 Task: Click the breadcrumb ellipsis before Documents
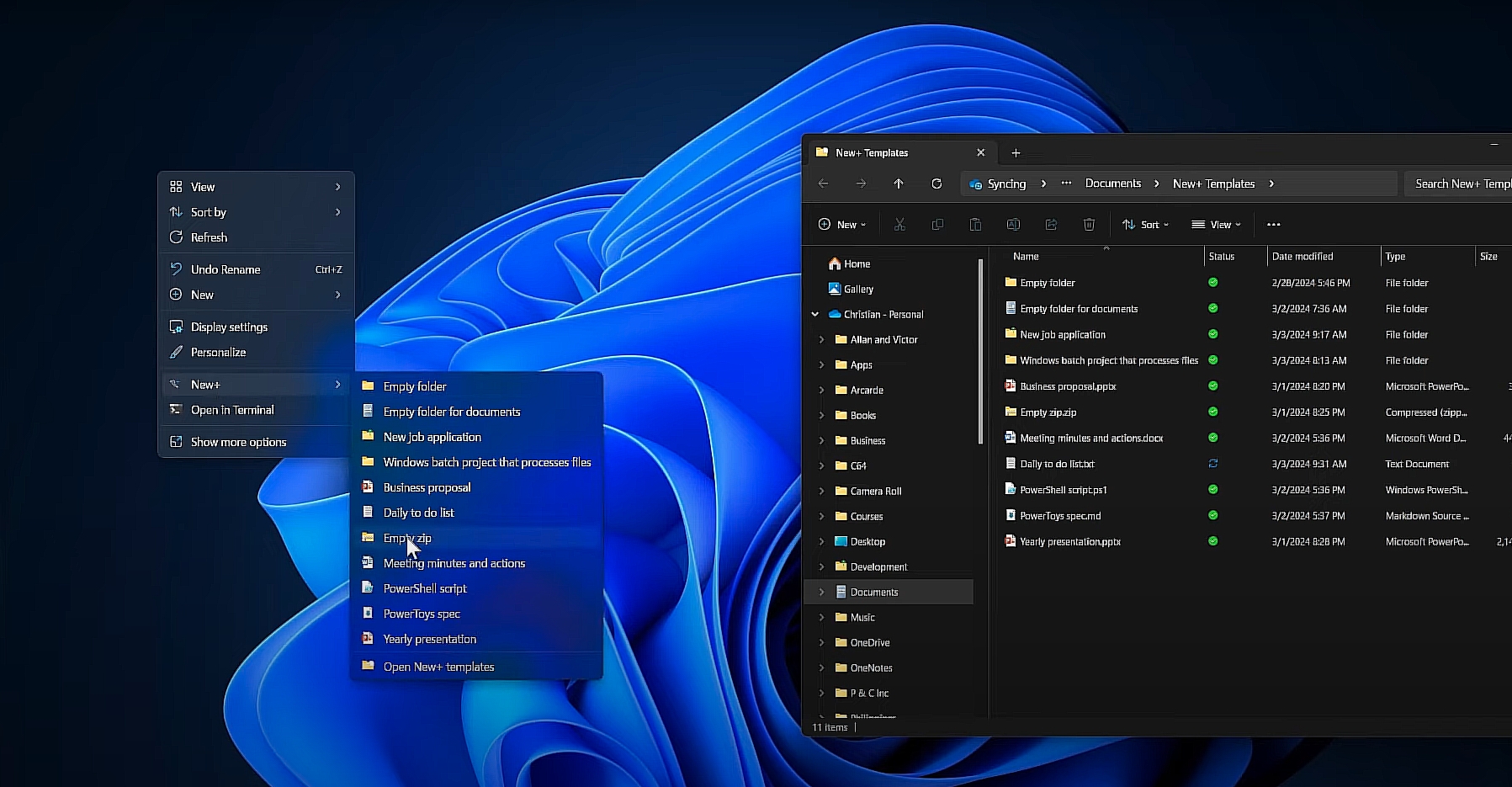click(x=1066, y=183)
